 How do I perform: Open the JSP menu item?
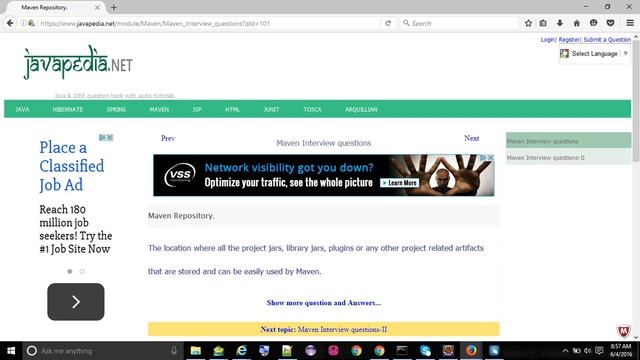tap(197, 109)
